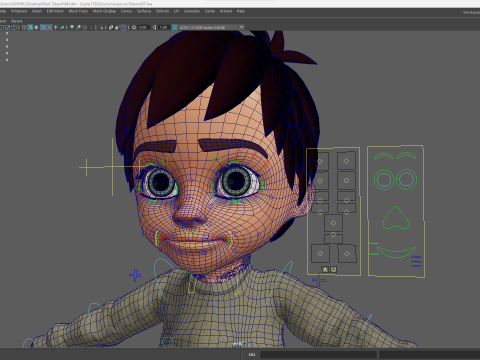This screenshot has width=480, height=360.
Task: Open the Arnold menu
Action: click(226, 11)
